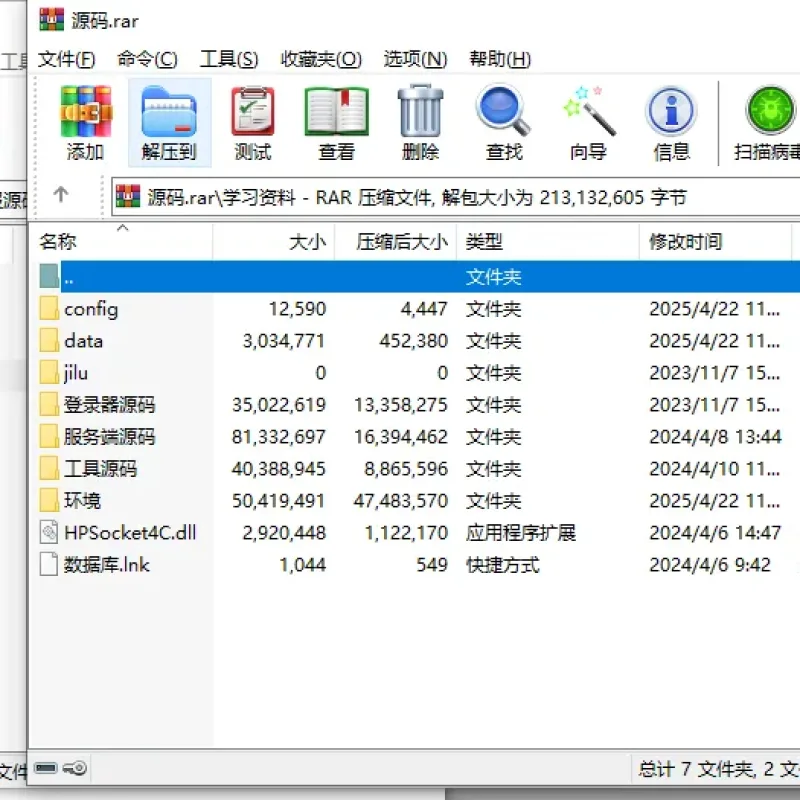Click the archive icon in the address bar
The image size is (800, 800).
pyautogui.click(x=128, y=196)
